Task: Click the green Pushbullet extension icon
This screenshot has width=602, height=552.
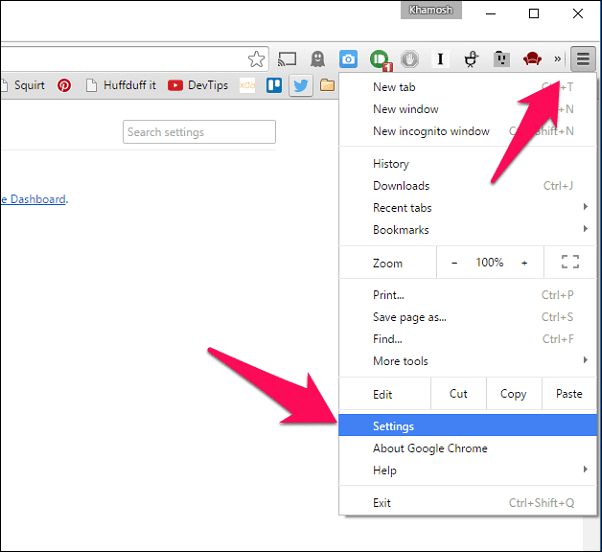Action: tap(380, 60)
